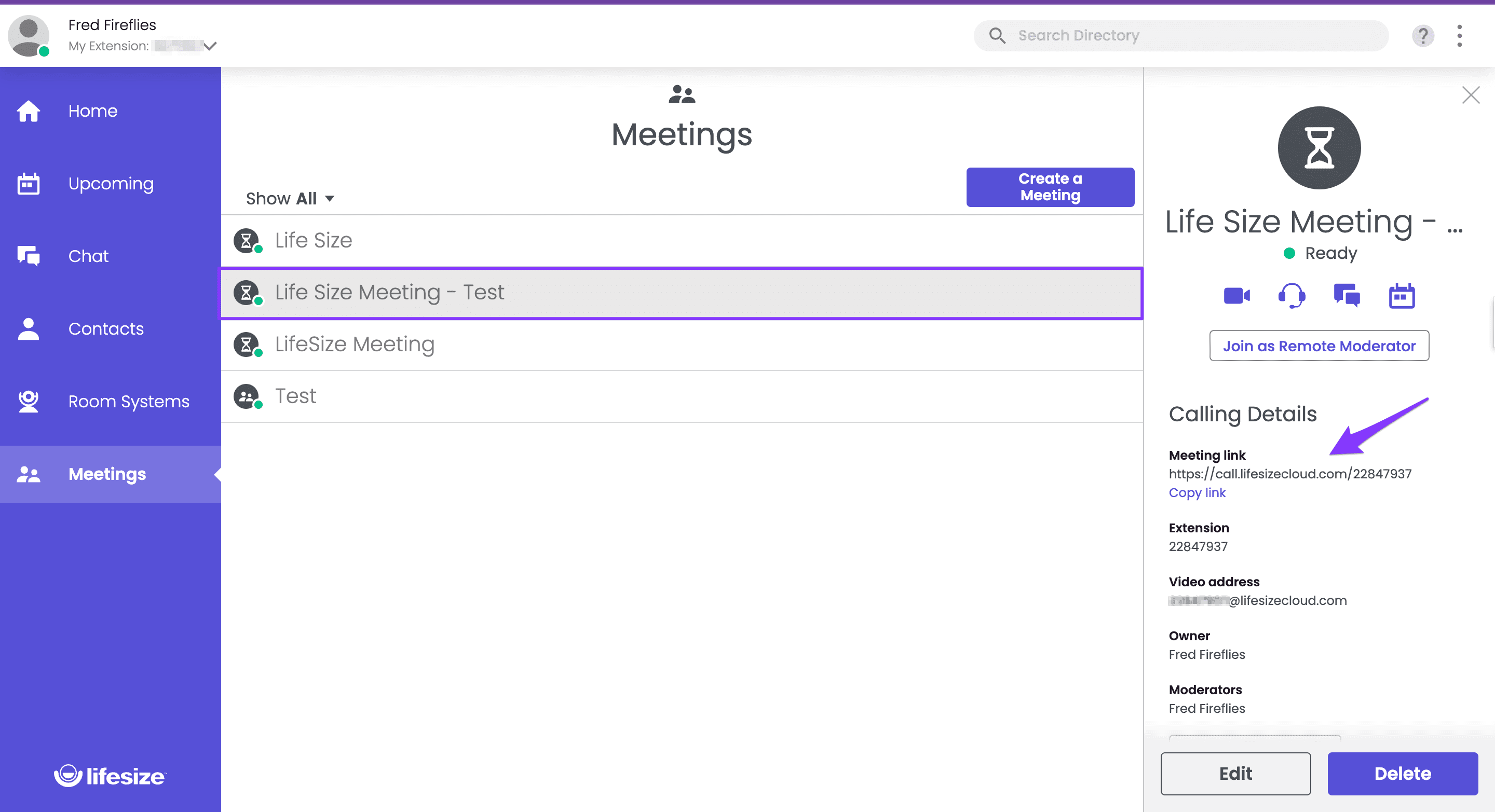Open the Upcoming calendar icon
Viewport: 1495px width, 812px height.
click(28, 183)
